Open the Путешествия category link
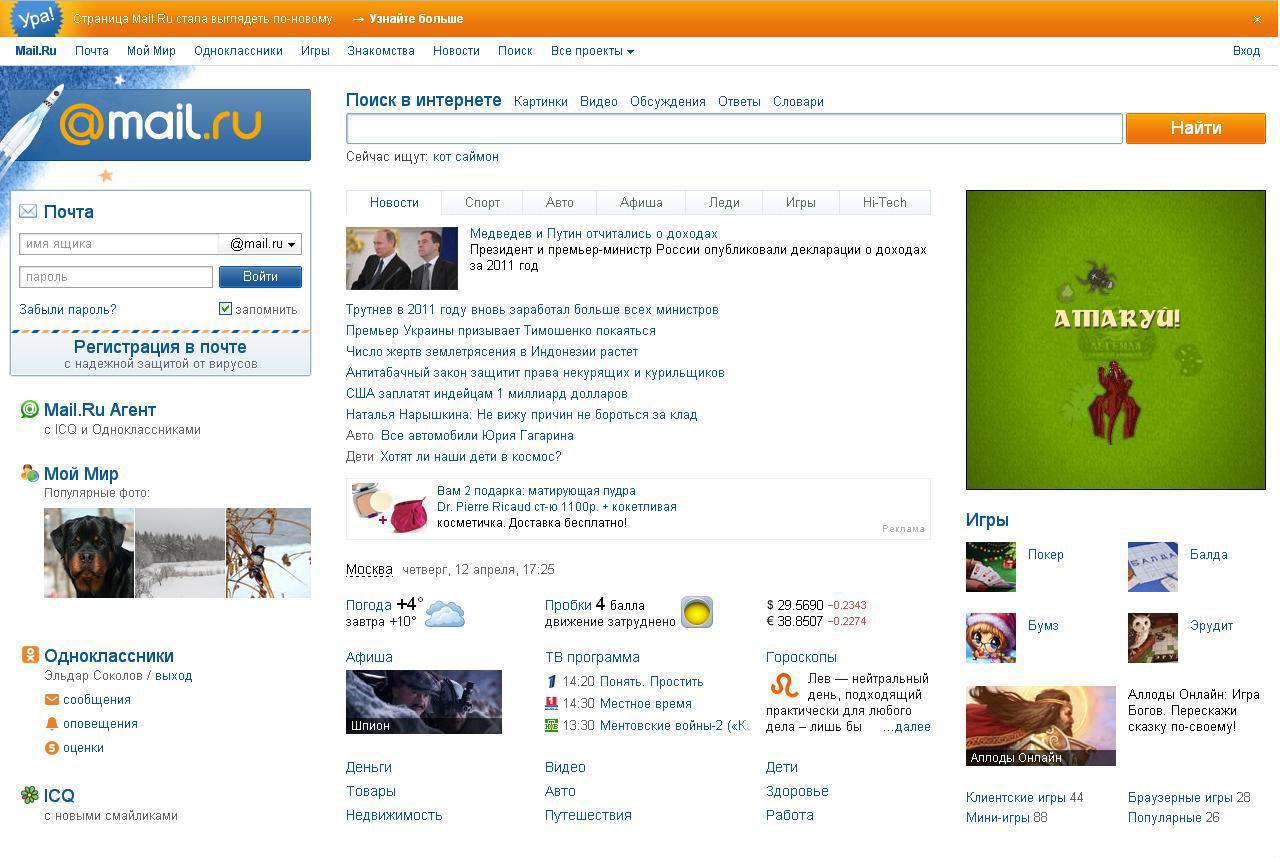Viewport: 1280px width, 858px height. point(588,815)
